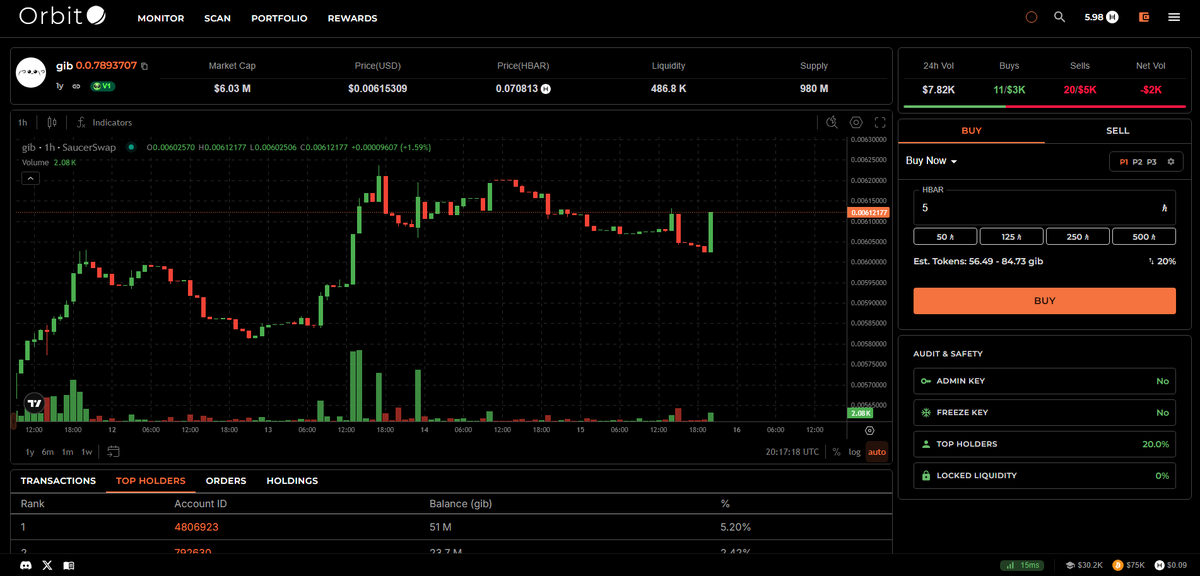Open the docs book icon

point(69,565)
